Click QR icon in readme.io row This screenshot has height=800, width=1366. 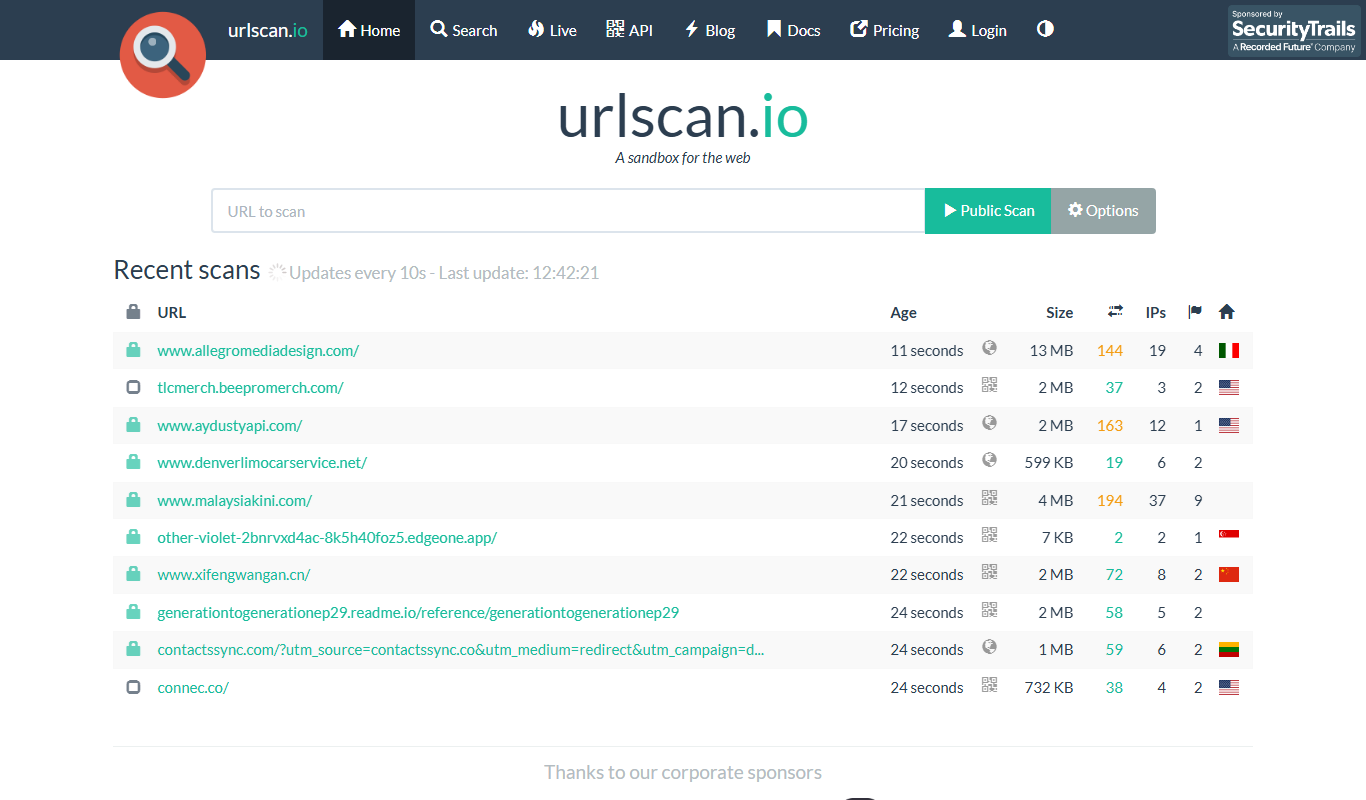(x=990, y=610)
